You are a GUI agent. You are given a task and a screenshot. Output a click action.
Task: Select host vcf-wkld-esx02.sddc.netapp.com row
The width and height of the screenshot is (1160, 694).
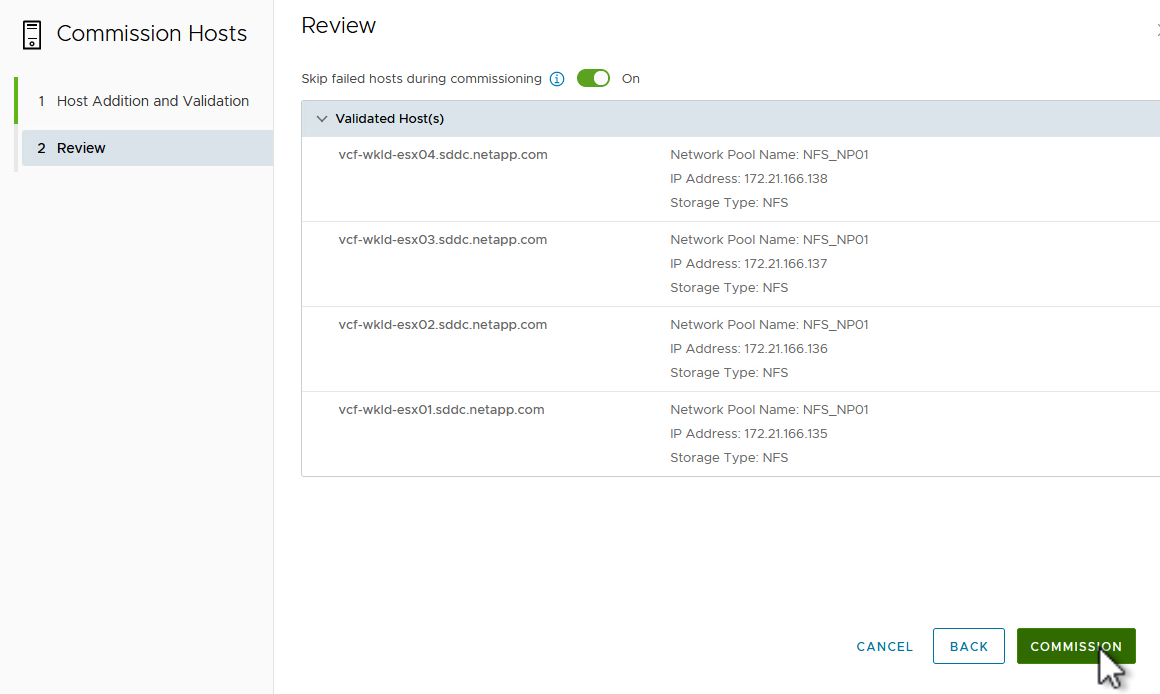click(443, 325)
